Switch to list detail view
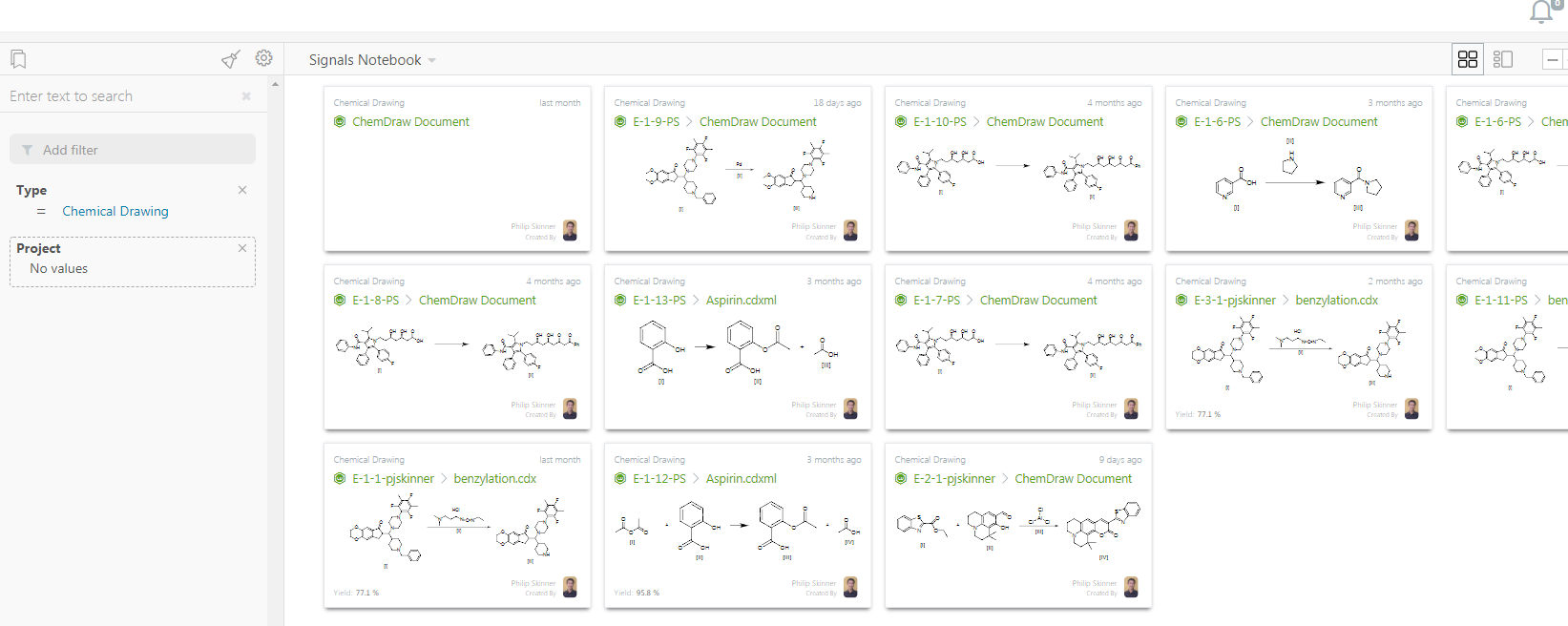The image size is (1568, 626). 1503,59
